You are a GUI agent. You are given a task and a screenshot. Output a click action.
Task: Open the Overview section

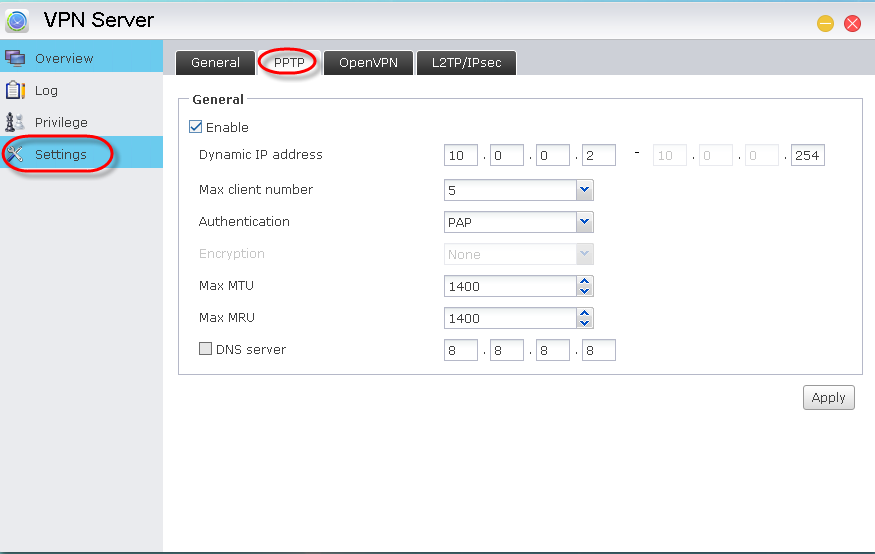click(x=81, y=58)
